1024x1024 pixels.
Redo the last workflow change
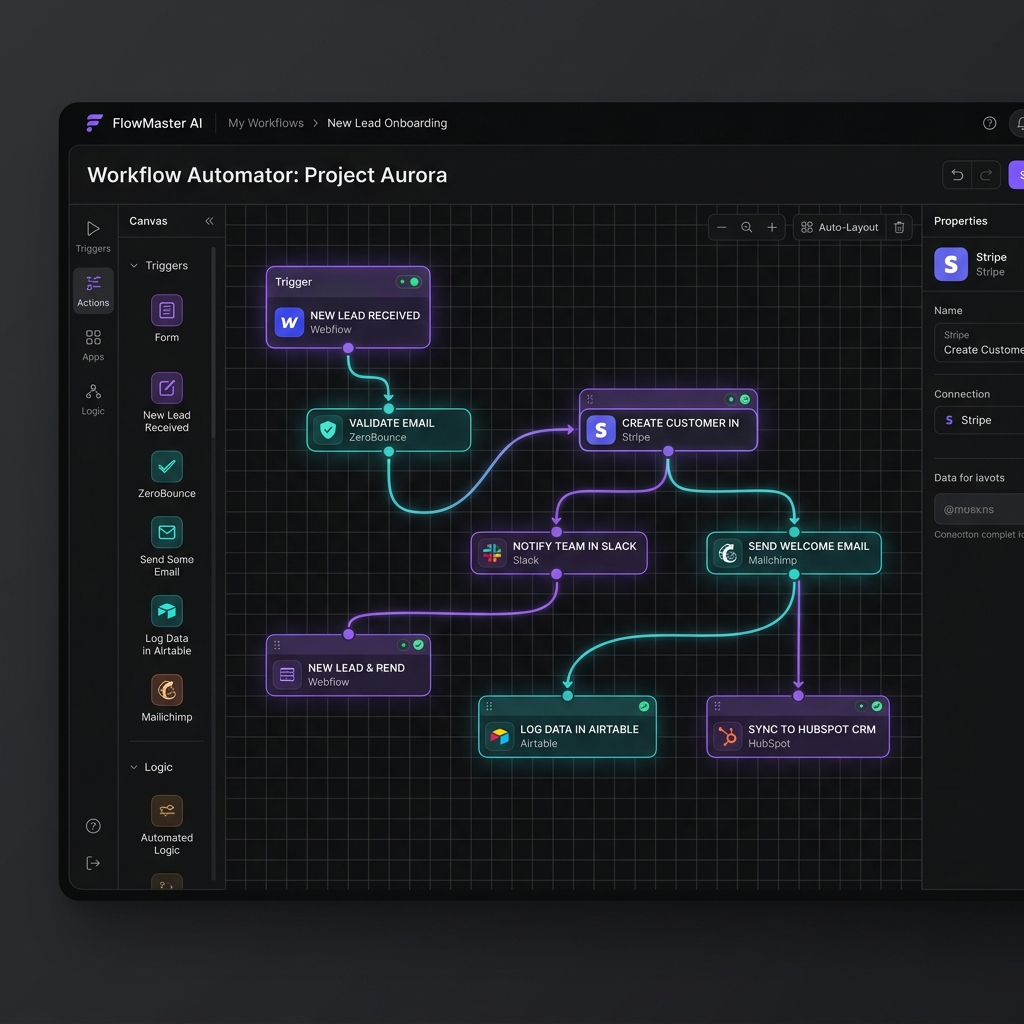pyautogui.click(x=986, y=174)
